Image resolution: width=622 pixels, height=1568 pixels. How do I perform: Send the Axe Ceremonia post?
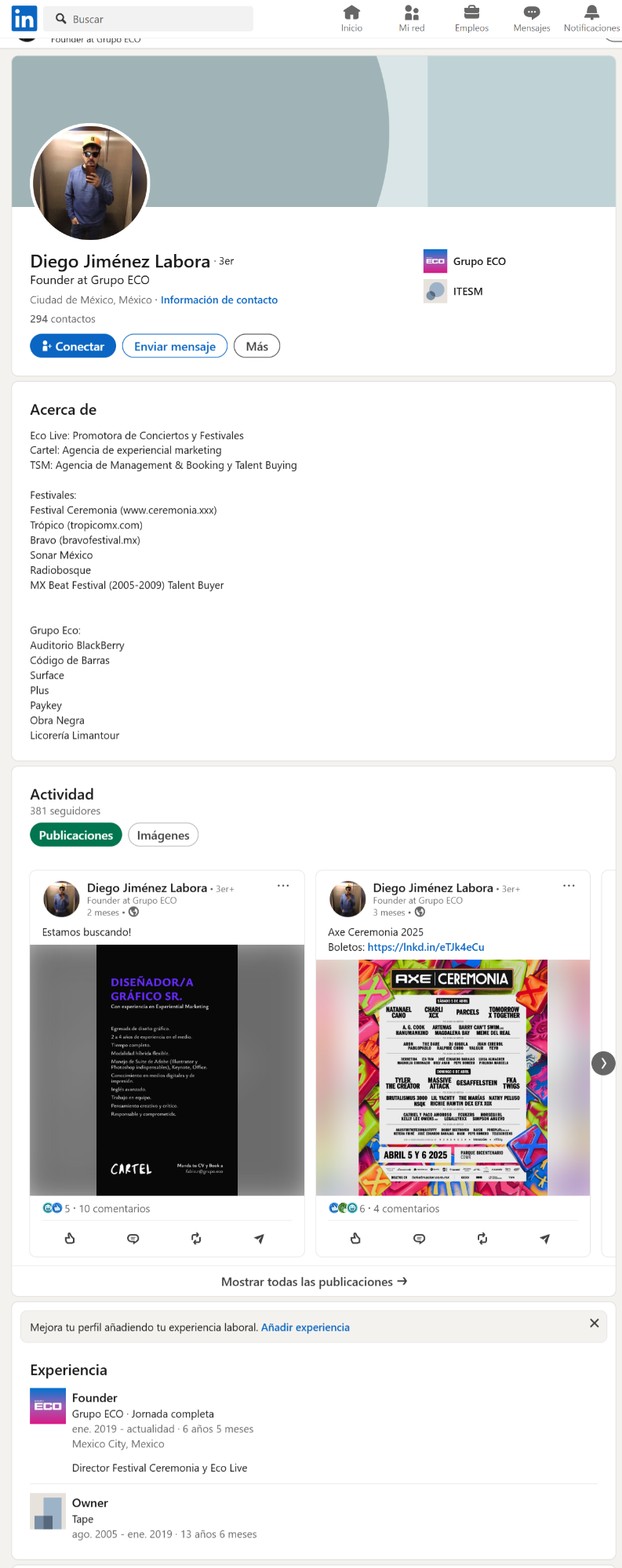coord(545,1238)
